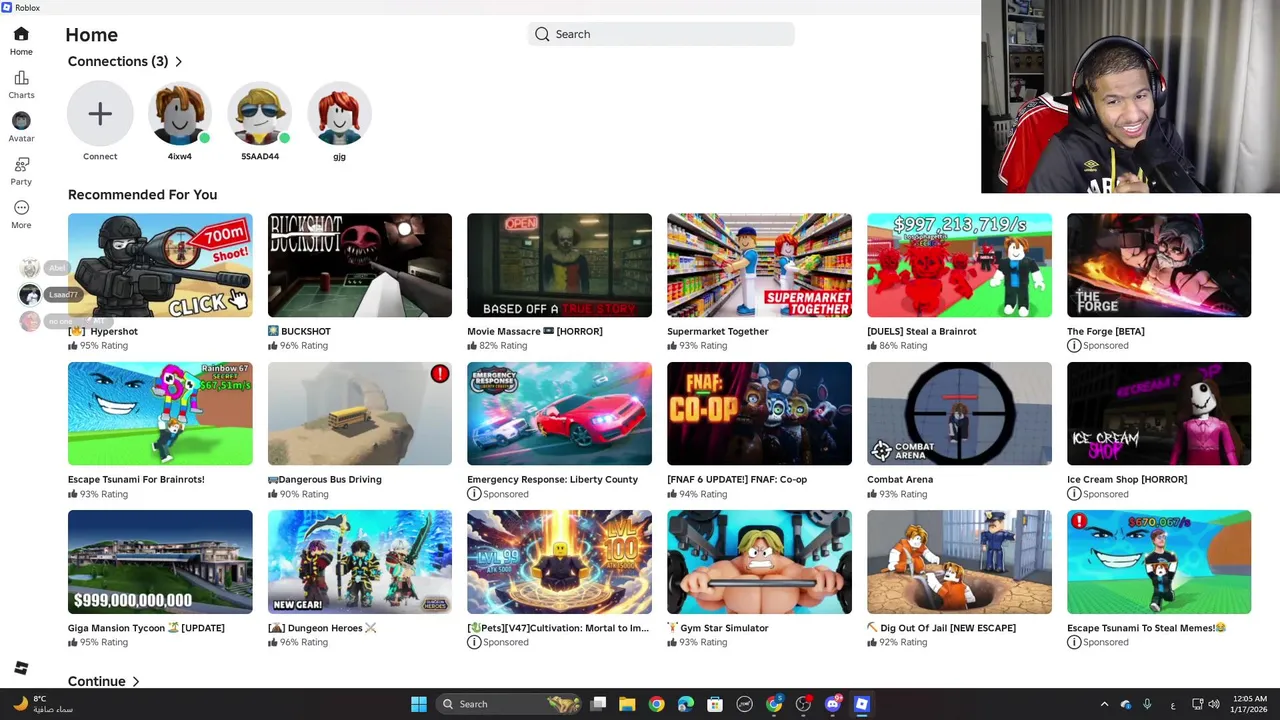Image resolution: width=1280 pixels, height=720 pixels.
Task: Click the info icon under Emergency Response
Action: pyautogui.click(x=474, y=494)
